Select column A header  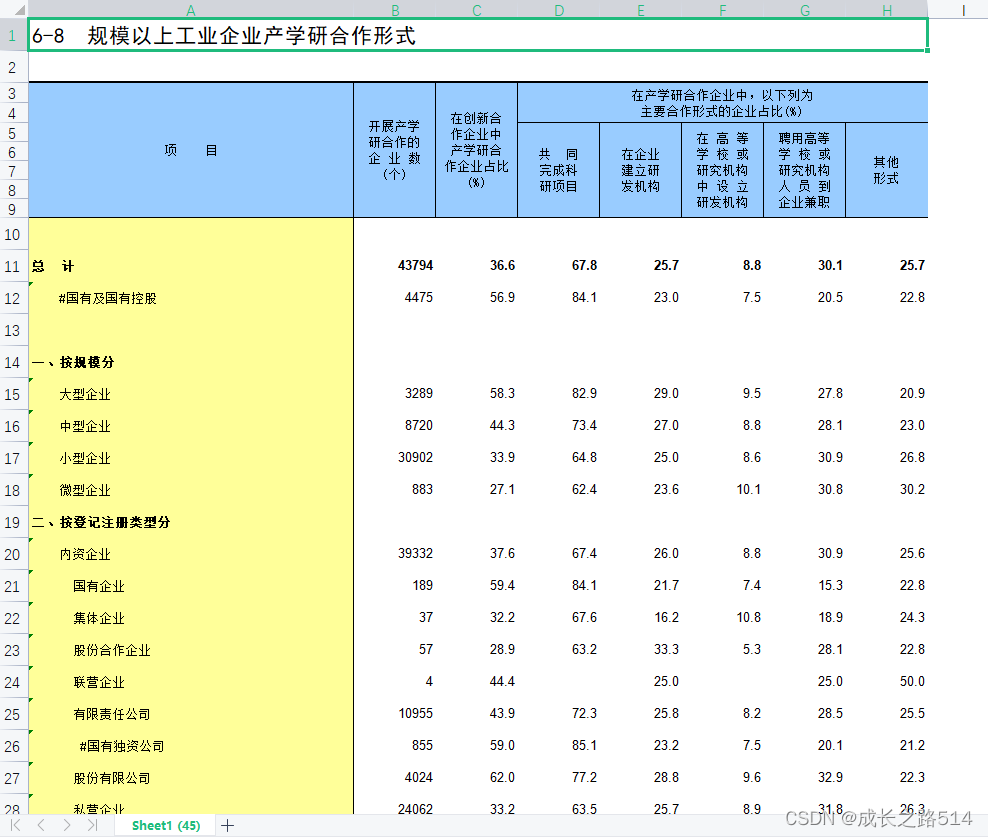pos(191,9)
